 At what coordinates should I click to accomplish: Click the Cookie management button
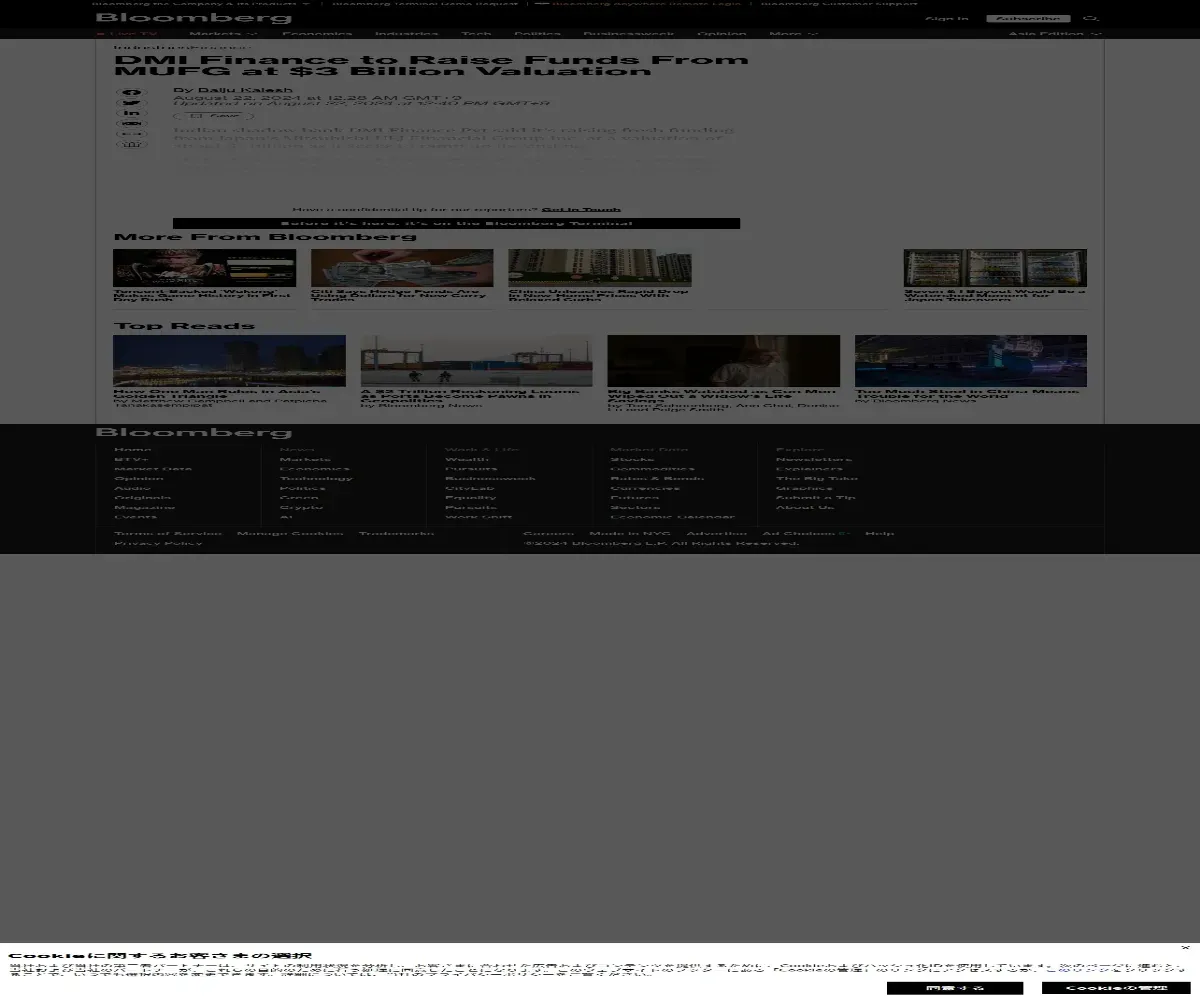coord(1116,988)
